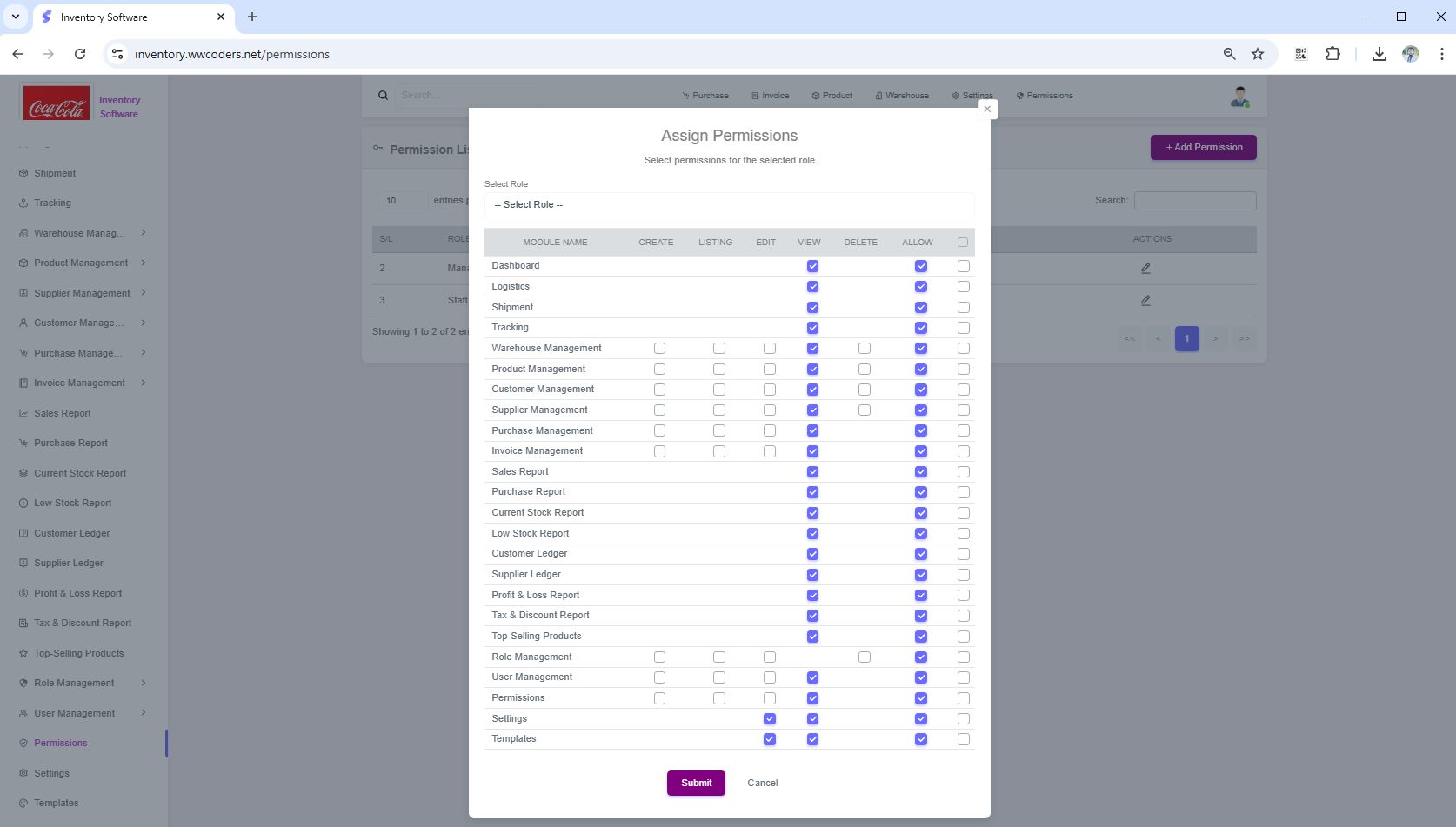Uncheck Allow permission for Sales Report
The width and height of the screenshot is (1456, 827).
921,472
